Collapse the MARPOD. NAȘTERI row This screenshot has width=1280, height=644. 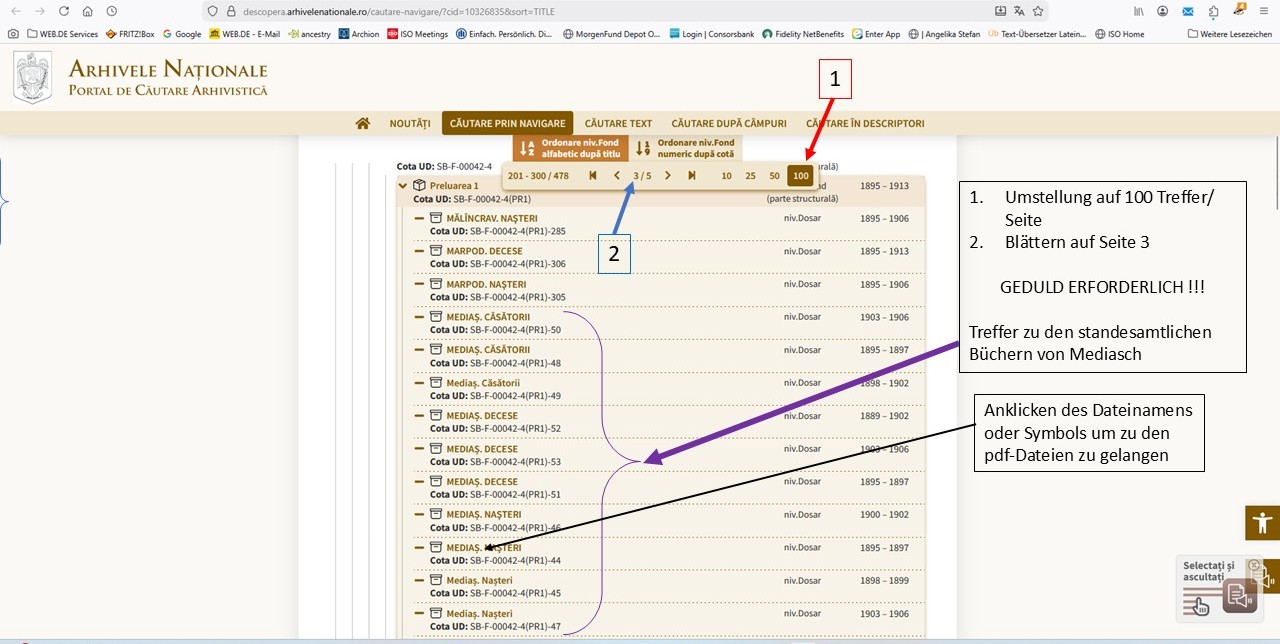pos(420,284)
